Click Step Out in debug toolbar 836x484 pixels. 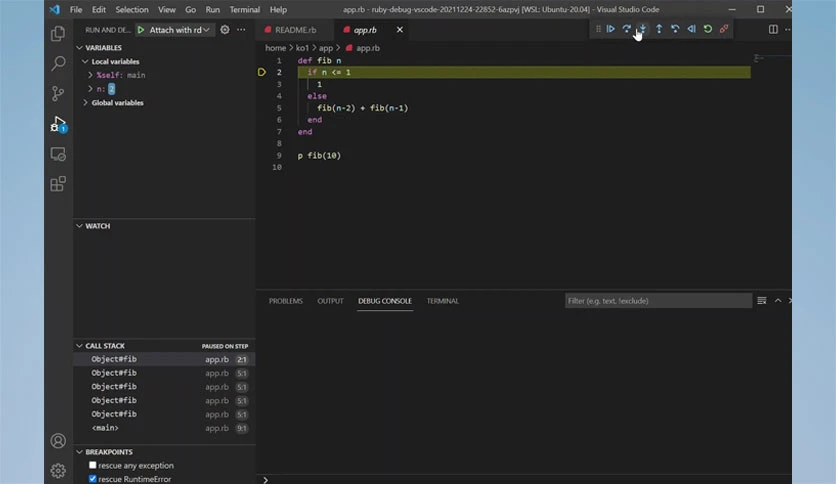[659, 29]
